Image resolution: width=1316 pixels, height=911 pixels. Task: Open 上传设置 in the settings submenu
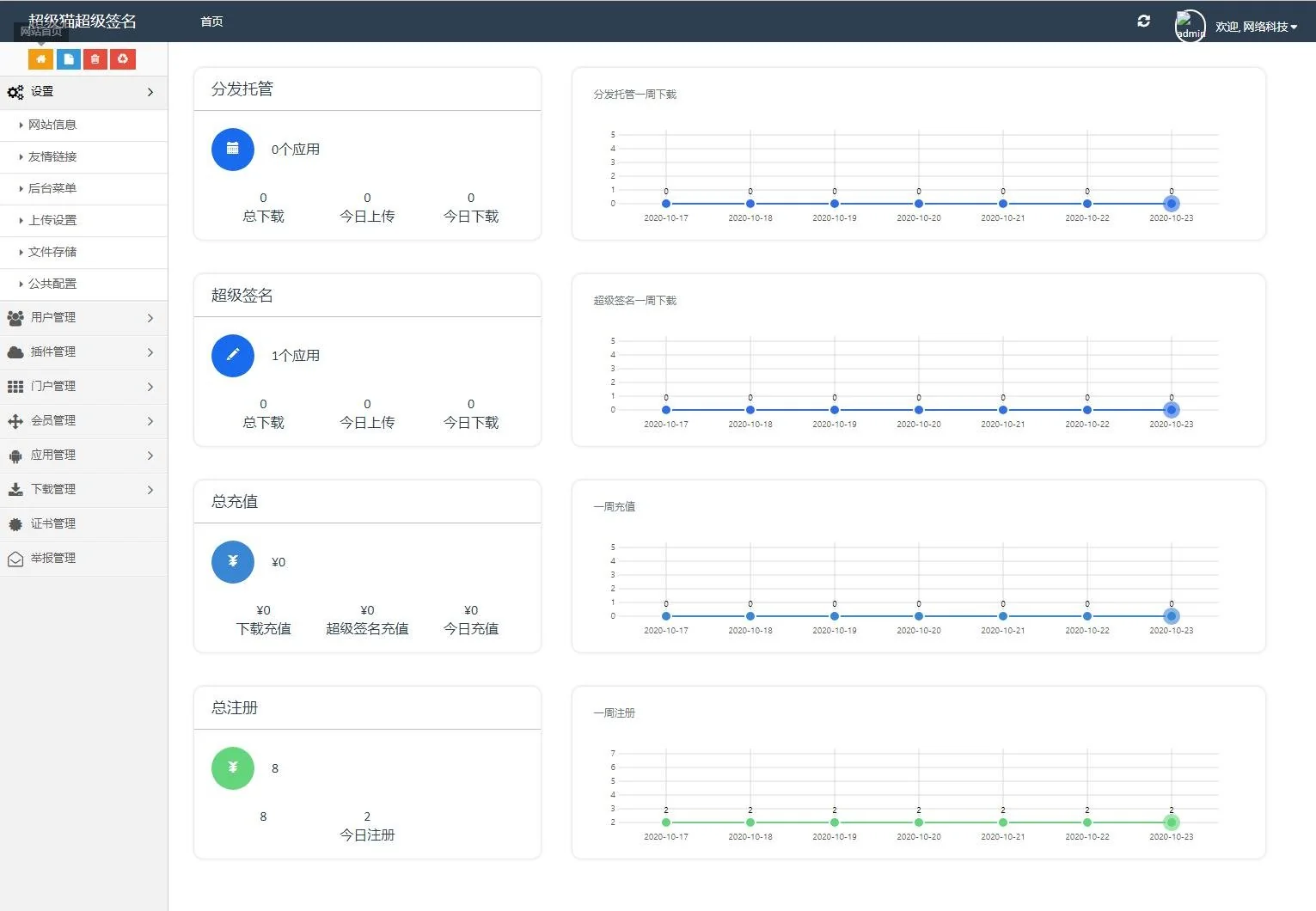[52, 221]
